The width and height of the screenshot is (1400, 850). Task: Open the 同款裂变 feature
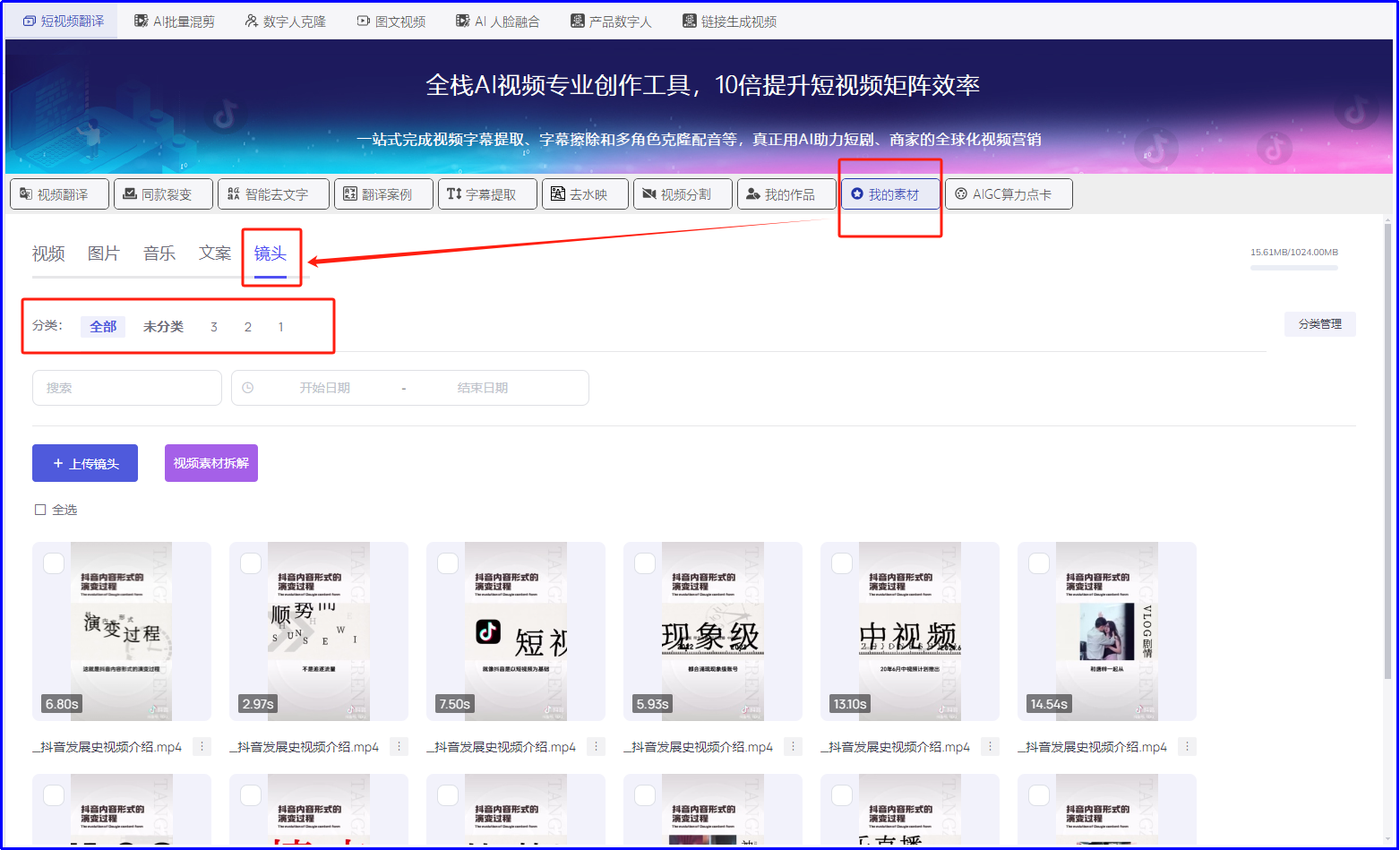click(x=163, y=193)
